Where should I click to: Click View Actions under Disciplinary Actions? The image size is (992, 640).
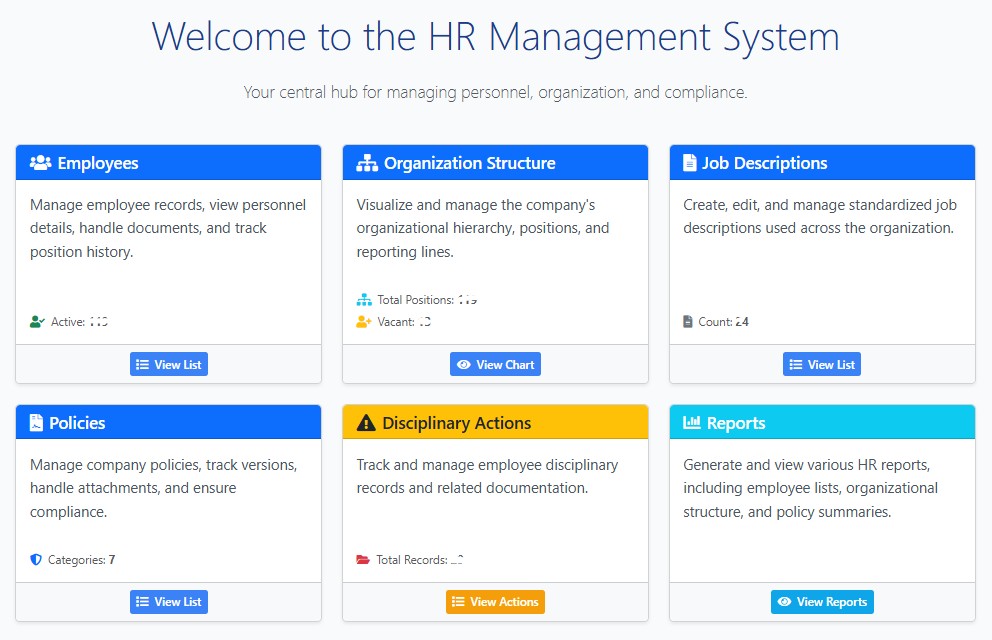coord(495,602)
